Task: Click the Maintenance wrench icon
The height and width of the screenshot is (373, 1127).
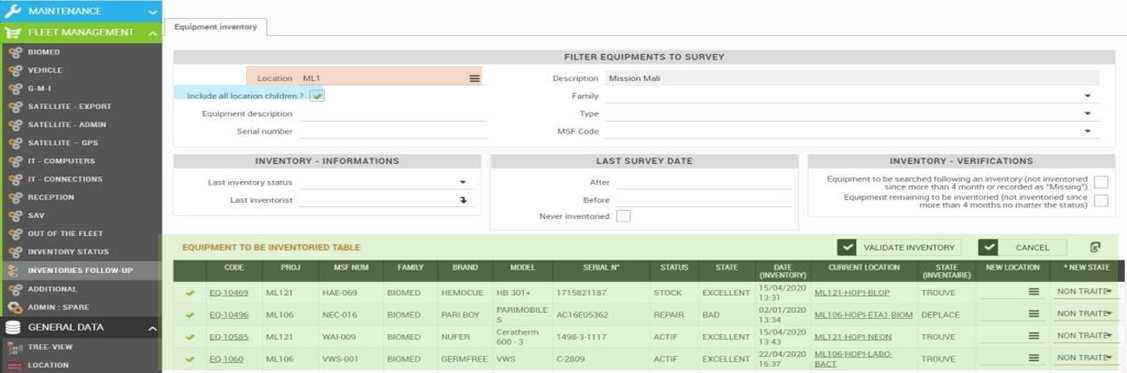Action: click(x=12, y=11)
